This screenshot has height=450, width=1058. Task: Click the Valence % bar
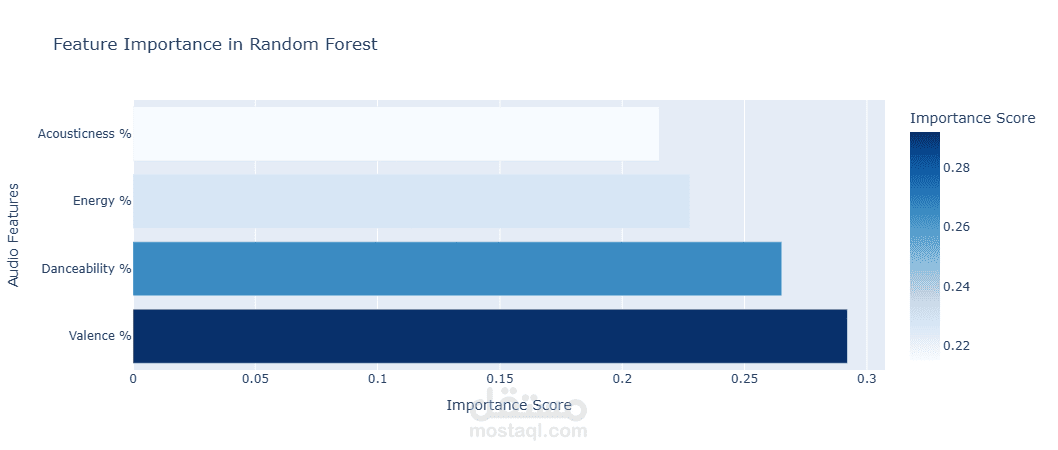tap(490, 336)
